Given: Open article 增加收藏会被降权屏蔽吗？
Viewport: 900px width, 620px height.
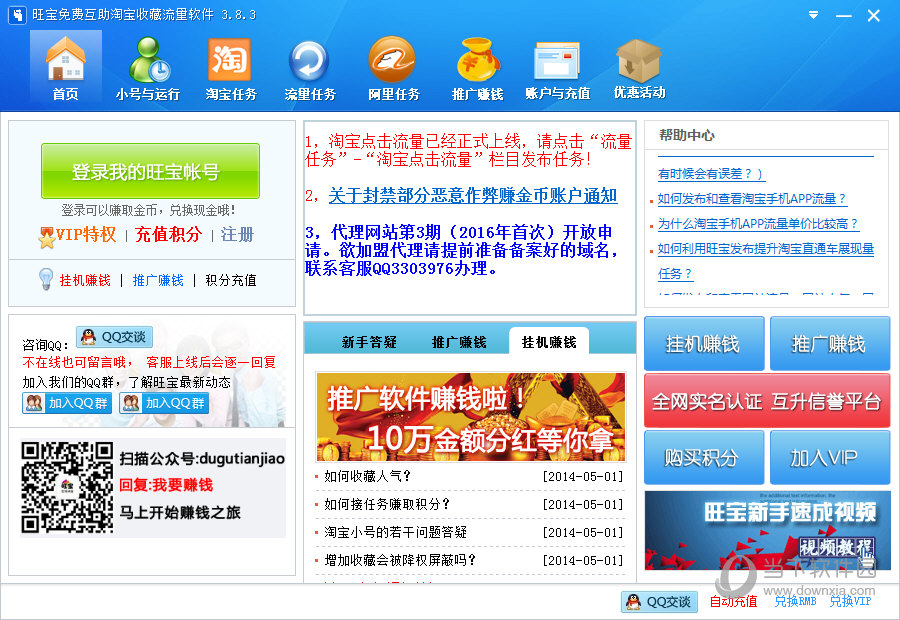Looking at the screenshot, I should click(x=400, y=560).
